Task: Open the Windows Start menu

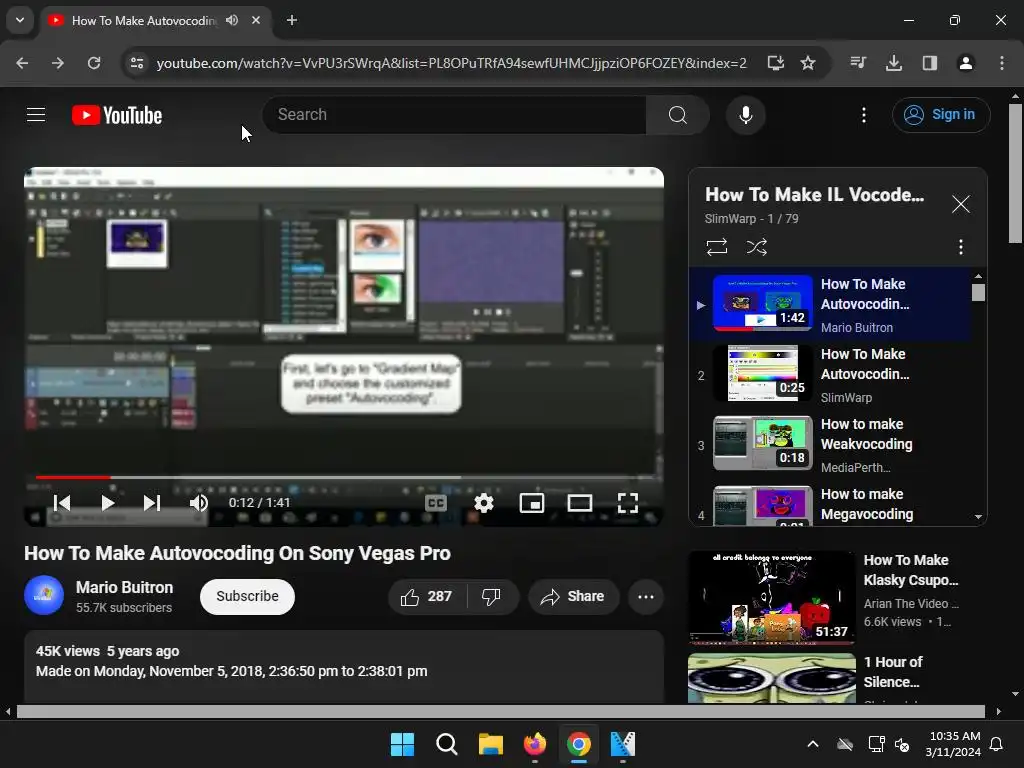Action: [x=402, y=744]
